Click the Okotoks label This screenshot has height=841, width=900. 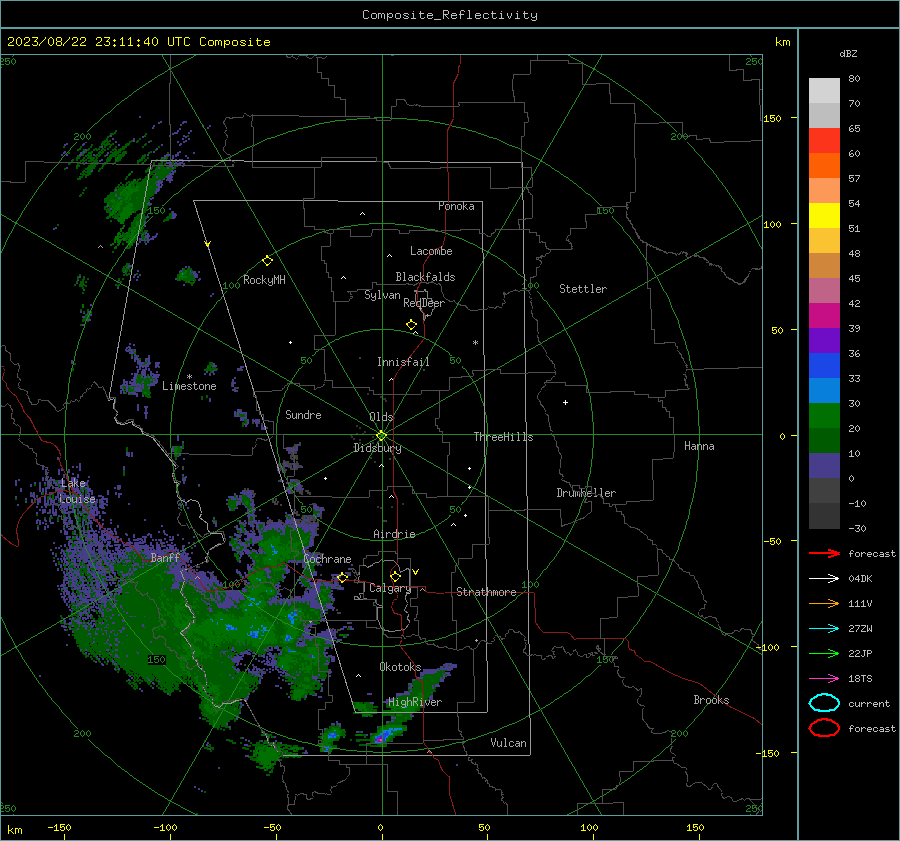point(400,667)
